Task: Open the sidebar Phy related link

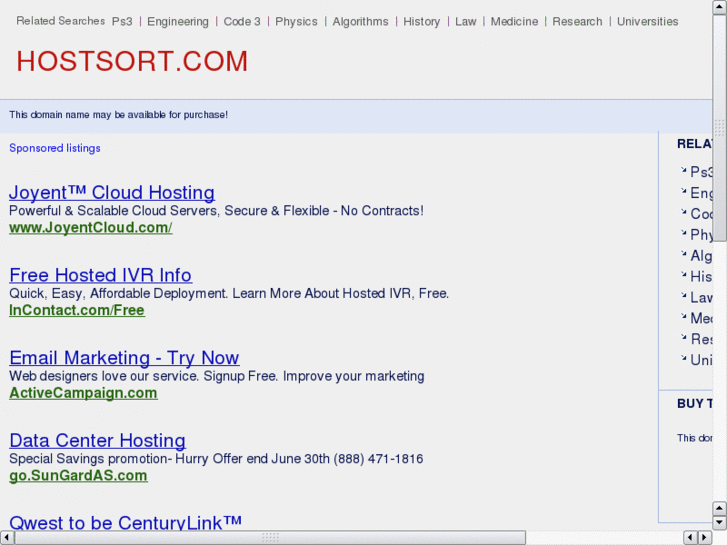Action: 701,235
